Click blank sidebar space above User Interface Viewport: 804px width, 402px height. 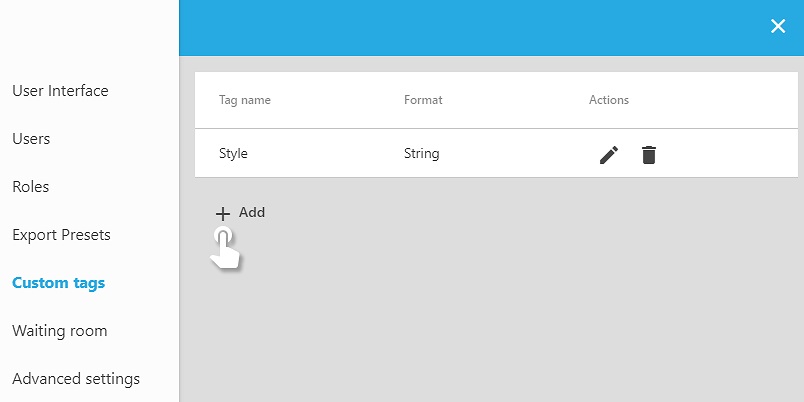tap(88, 35)
